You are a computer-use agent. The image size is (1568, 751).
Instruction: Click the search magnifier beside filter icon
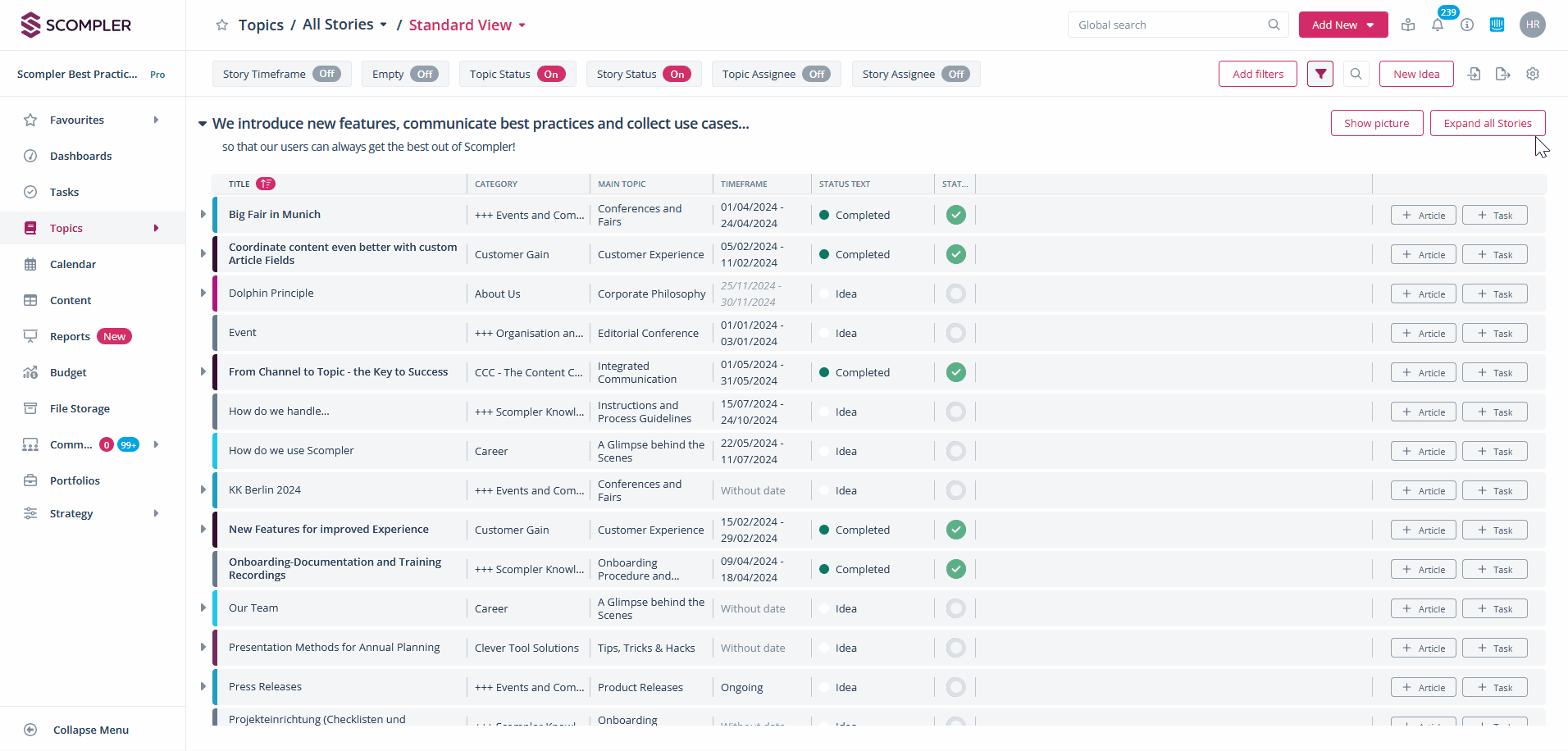(x=1356, y=74)
